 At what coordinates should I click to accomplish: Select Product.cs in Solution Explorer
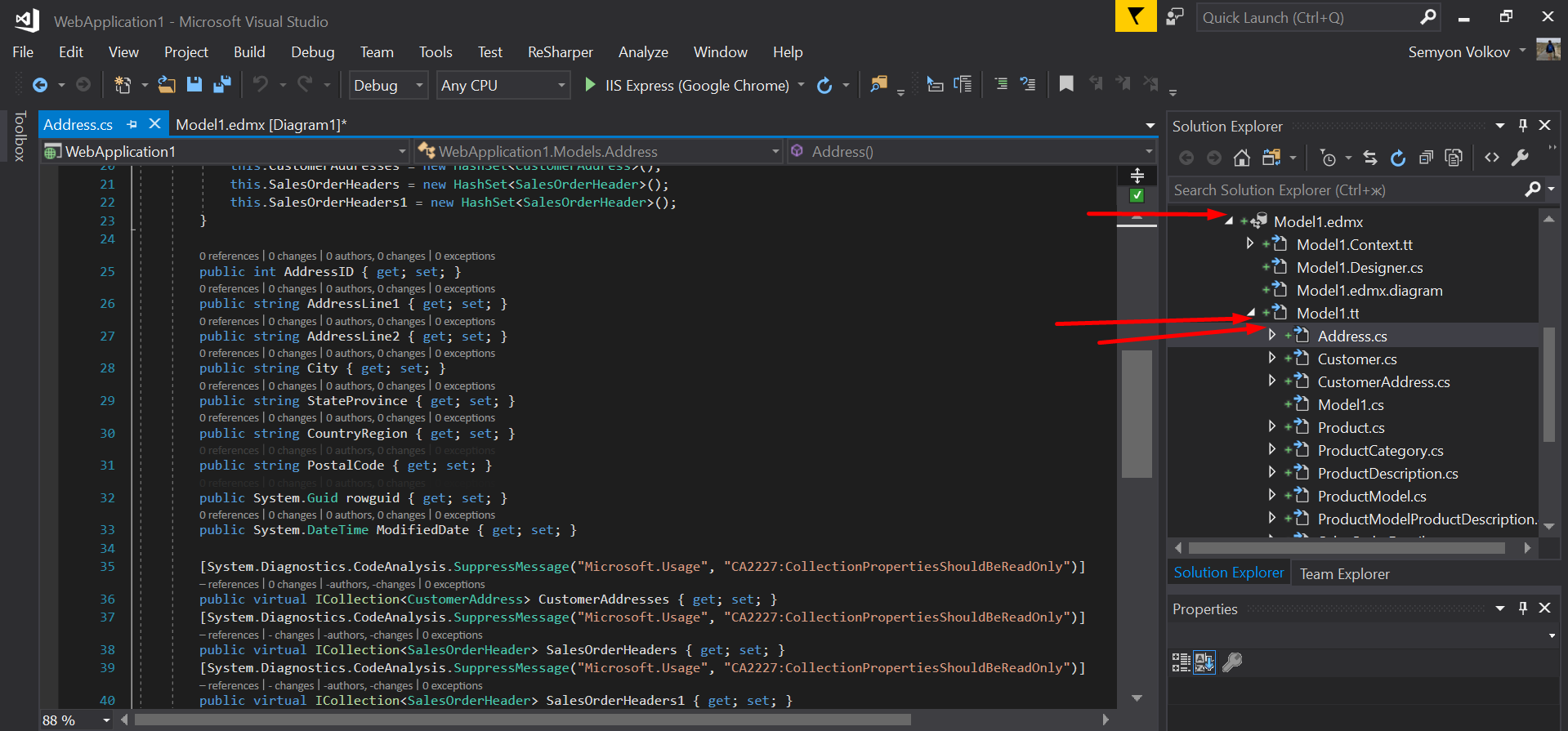(1351, 427)
